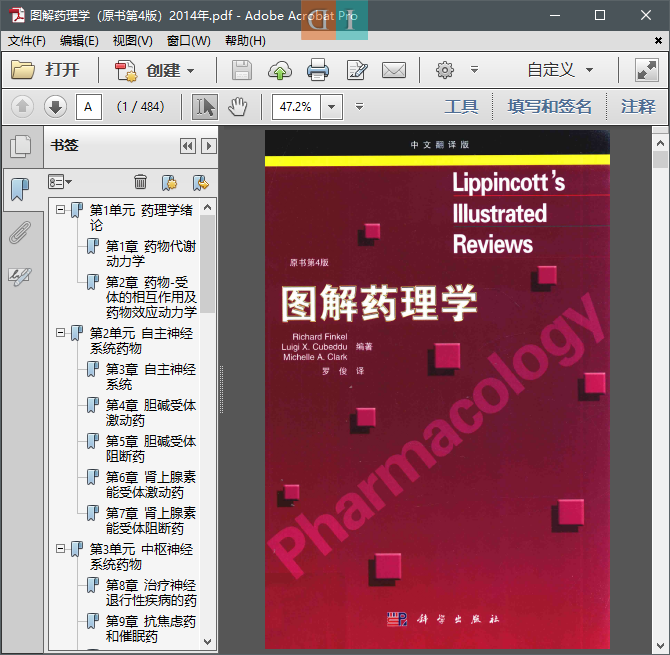The height and width of the screenshot is (655, 670).
Task: Select bookmark 第8章 治疗神经退行性疾病的药
Action: tap(151, 593)
